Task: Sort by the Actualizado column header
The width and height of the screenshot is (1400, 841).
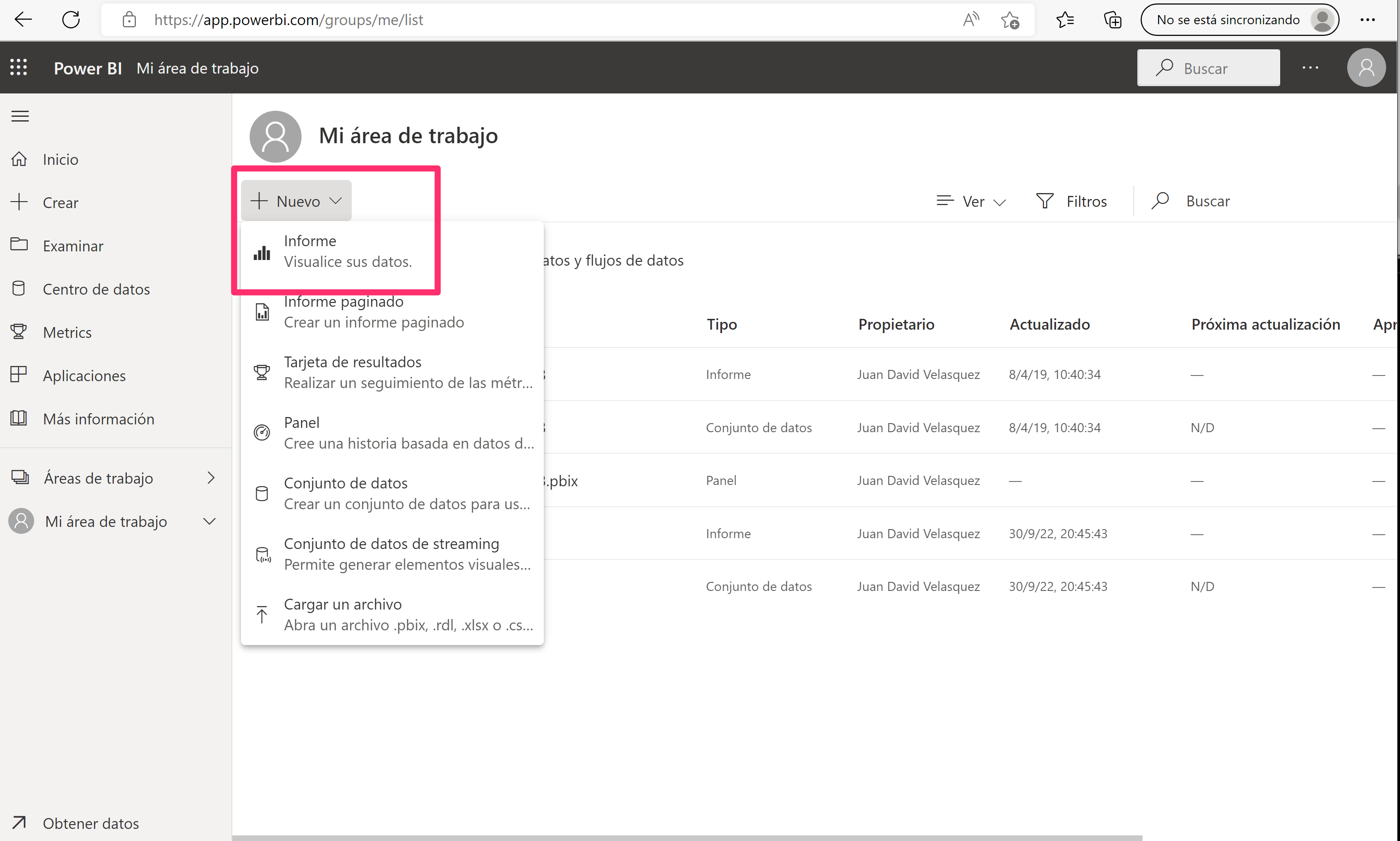Action: point(1049,324)
